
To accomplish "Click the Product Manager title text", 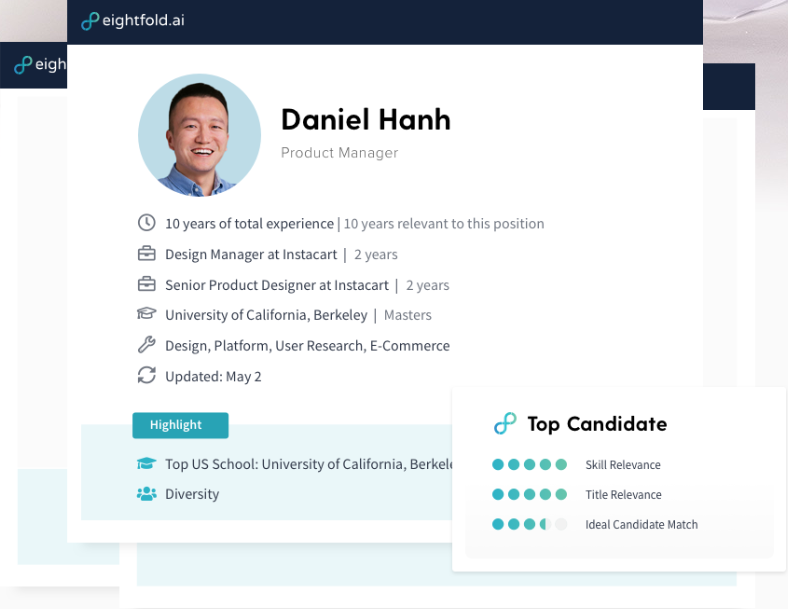I will (x=339, y=153).
